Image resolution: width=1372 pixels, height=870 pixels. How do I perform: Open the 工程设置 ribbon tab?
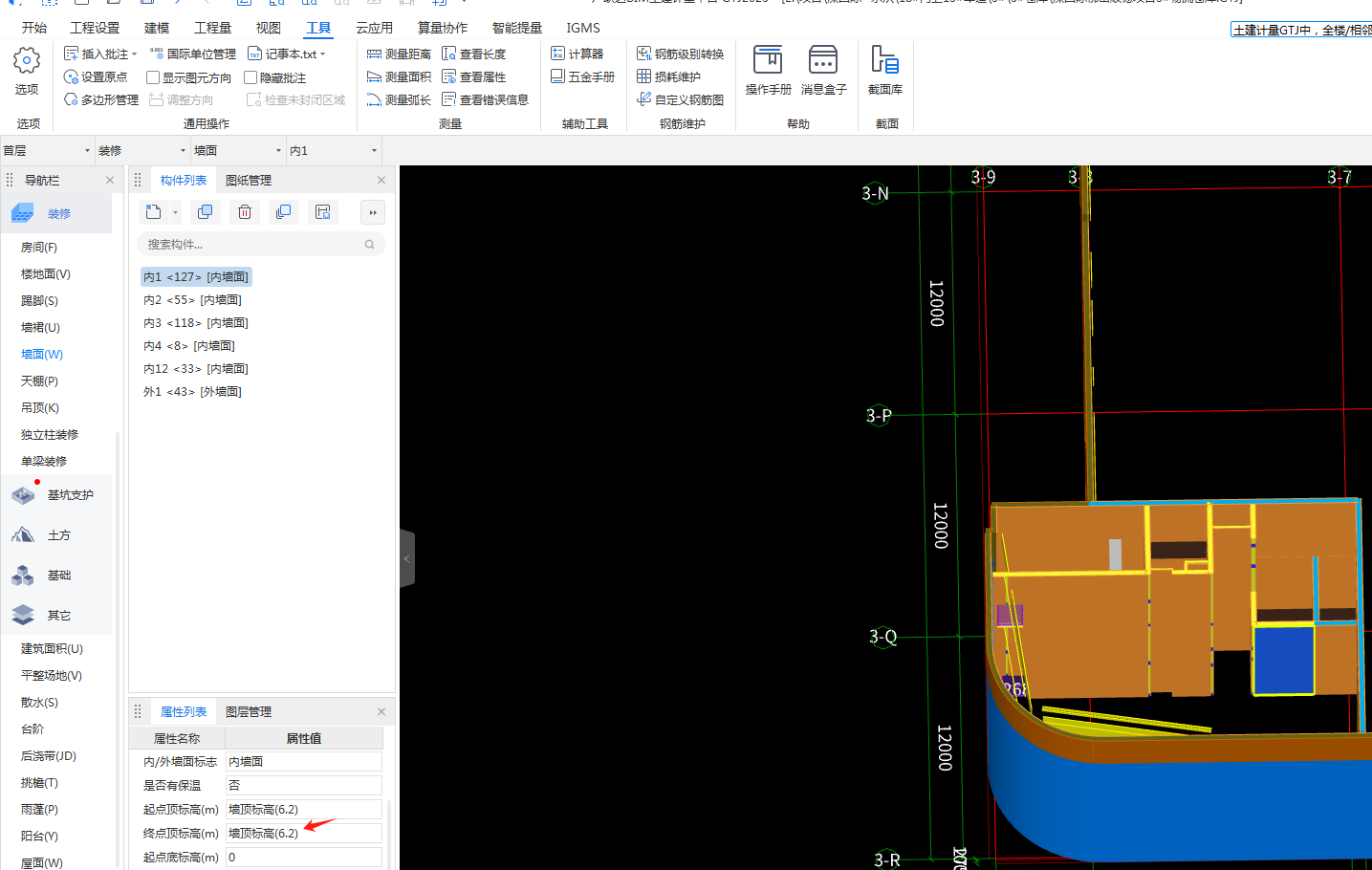[95, 28]
